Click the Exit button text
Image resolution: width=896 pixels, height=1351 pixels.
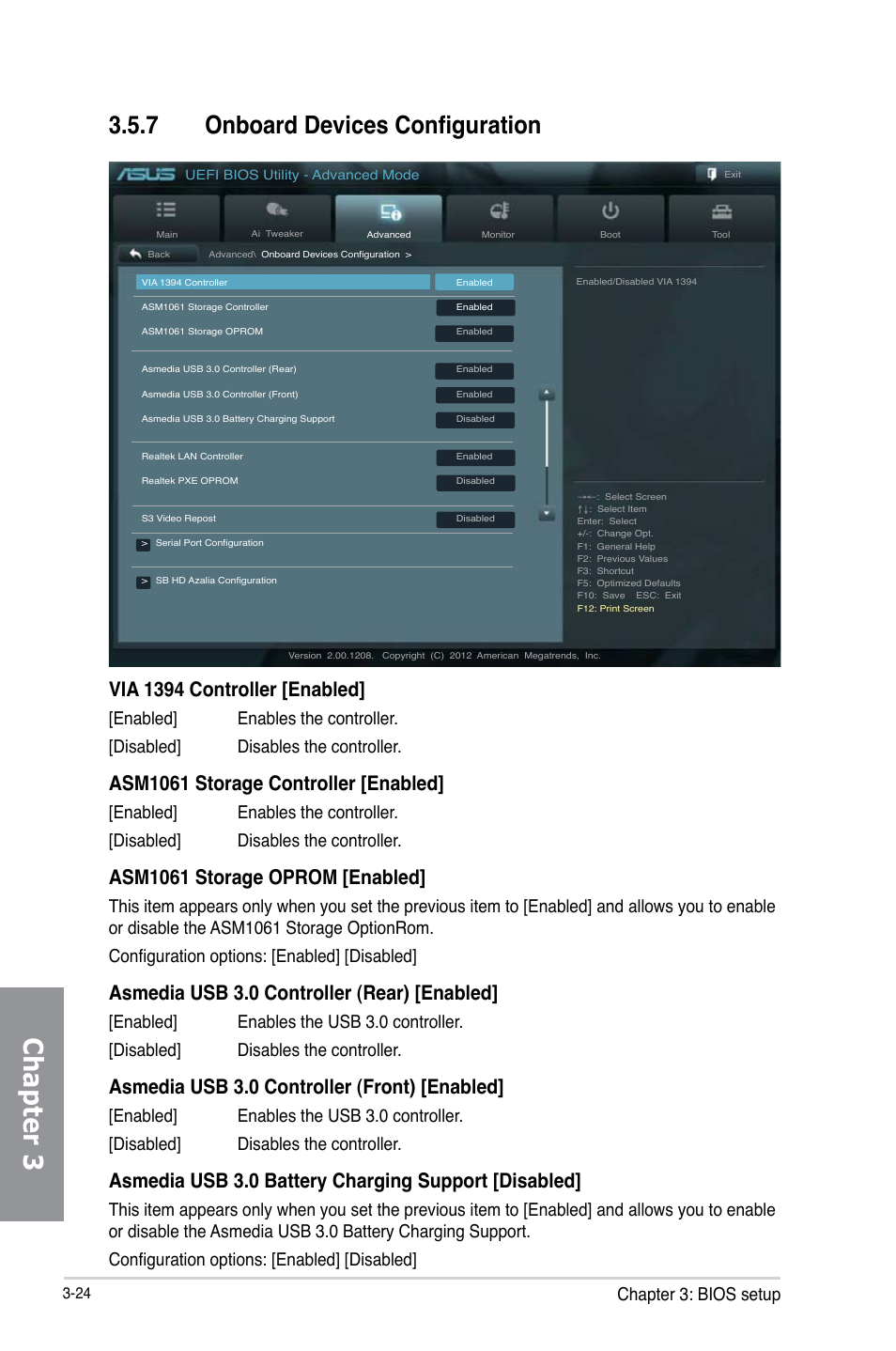(x=733, y=175)
